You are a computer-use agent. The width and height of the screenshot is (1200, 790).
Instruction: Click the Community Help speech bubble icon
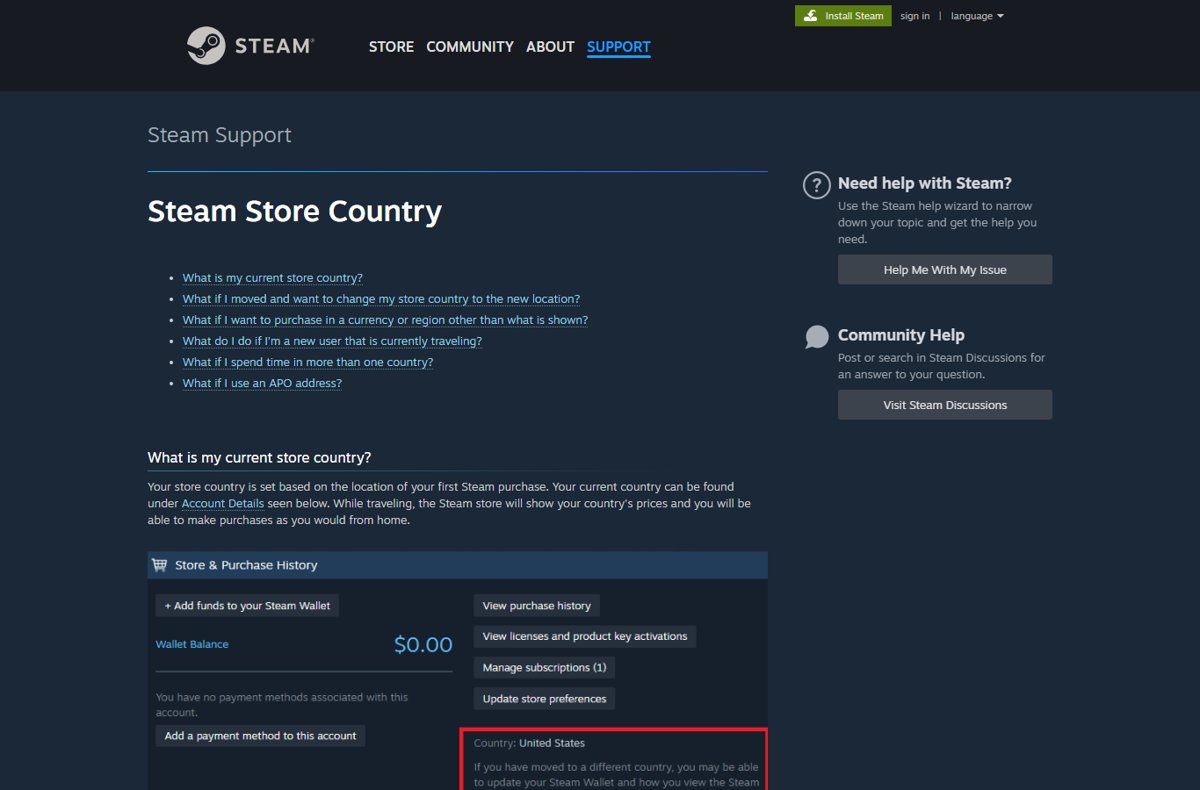pyautogui.click(x=817, y=337)
